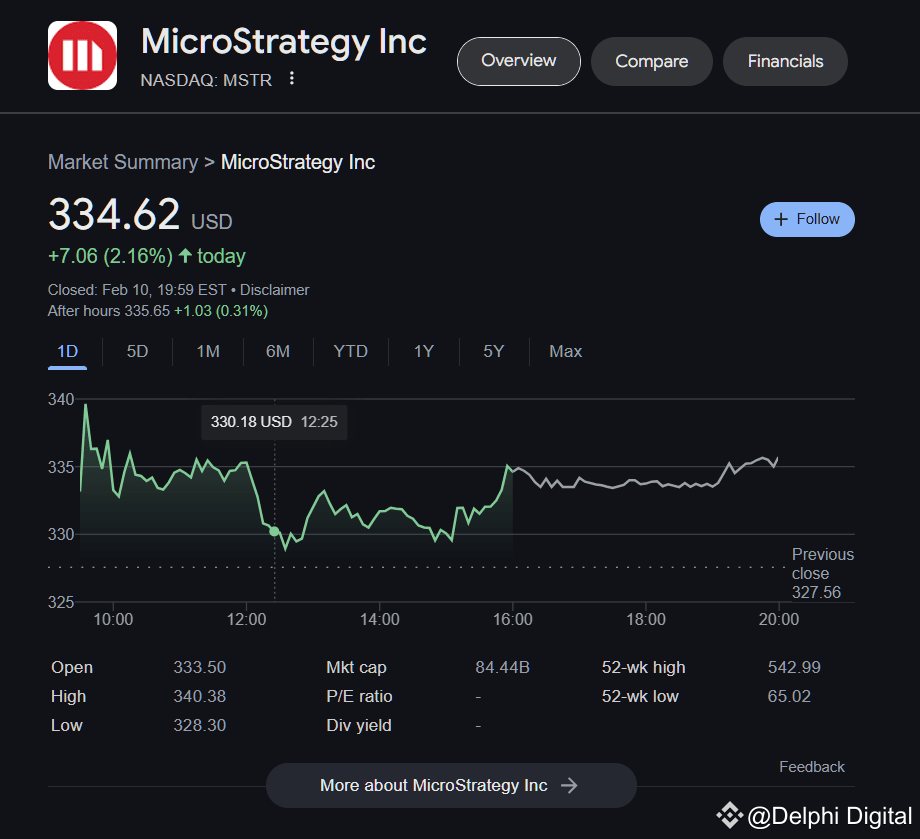The height and width of the screenshot is (839, 920).
Task: Show the YTD chart range
Action: click(x=350, y=351)
